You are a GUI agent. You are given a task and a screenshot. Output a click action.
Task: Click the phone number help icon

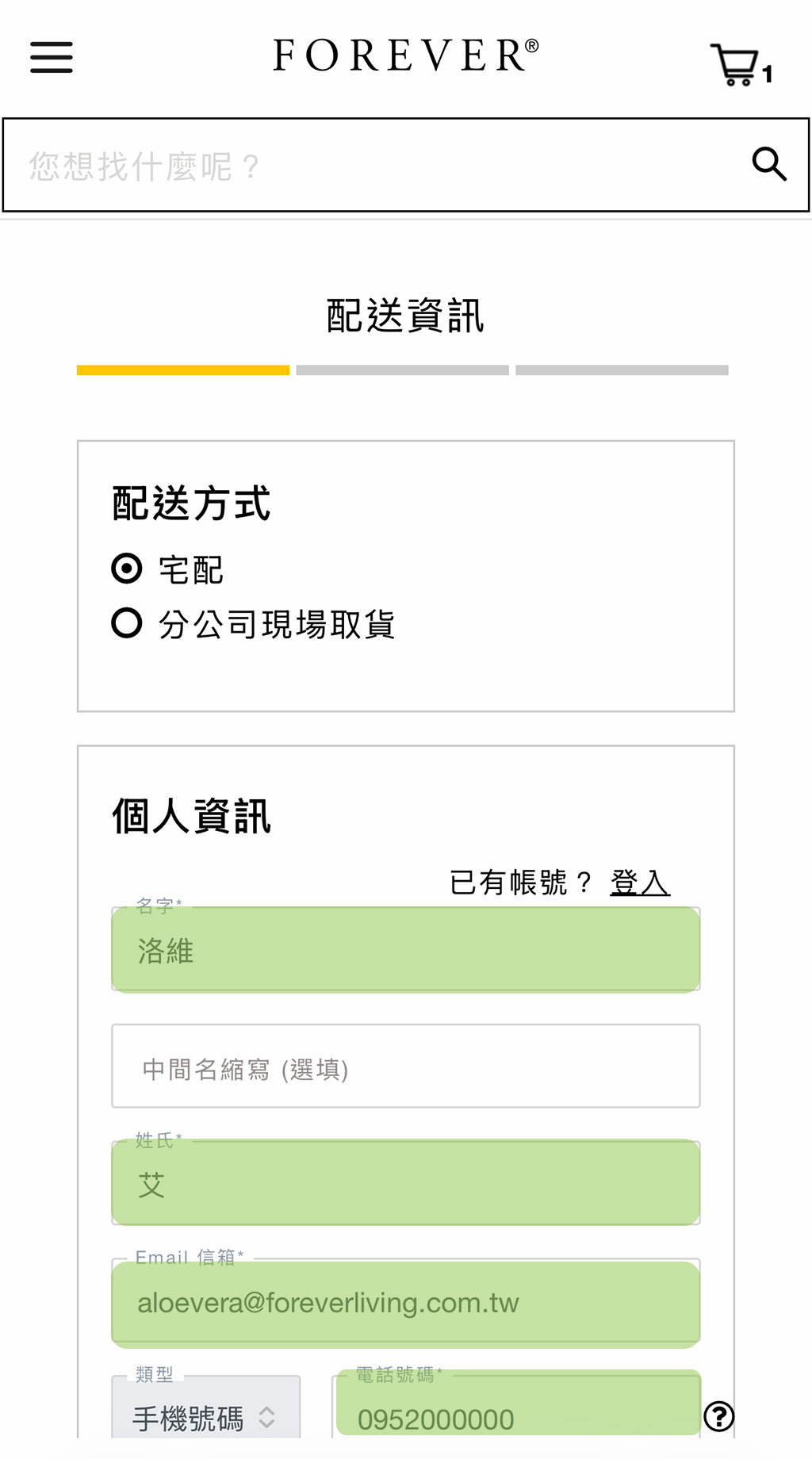[x=718, y=1416]
